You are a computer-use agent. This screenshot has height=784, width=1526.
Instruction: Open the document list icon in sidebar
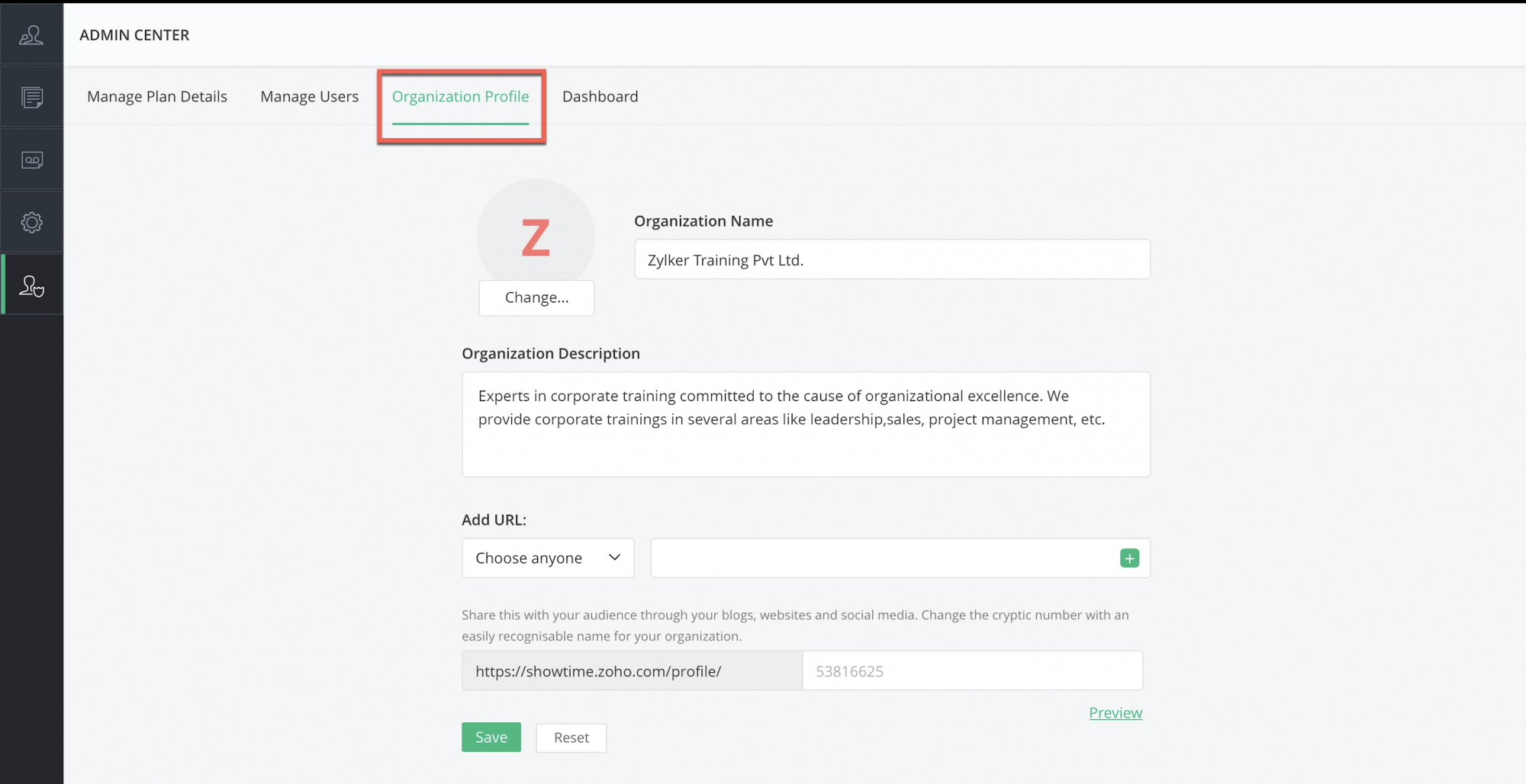point(31,98)
